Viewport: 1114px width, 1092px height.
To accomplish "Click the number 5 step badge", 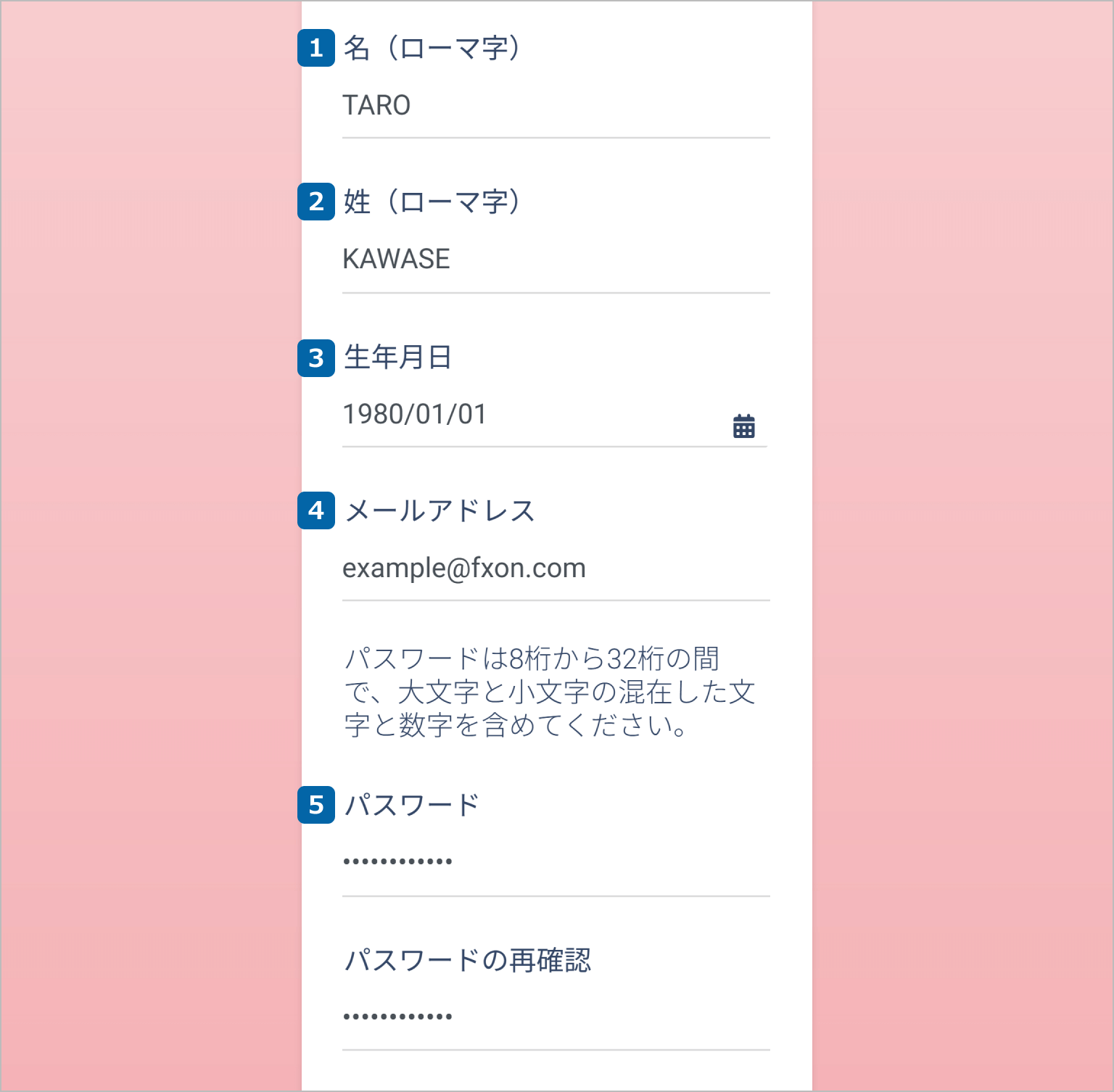I will 316,805.
